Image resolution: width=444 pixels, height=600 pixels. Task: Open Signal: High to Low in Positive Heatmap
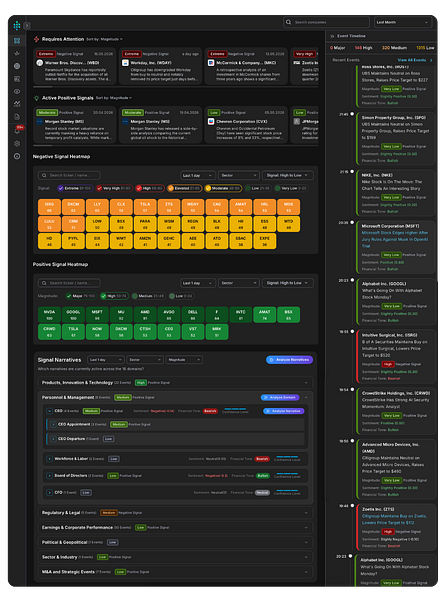point(287,283)
